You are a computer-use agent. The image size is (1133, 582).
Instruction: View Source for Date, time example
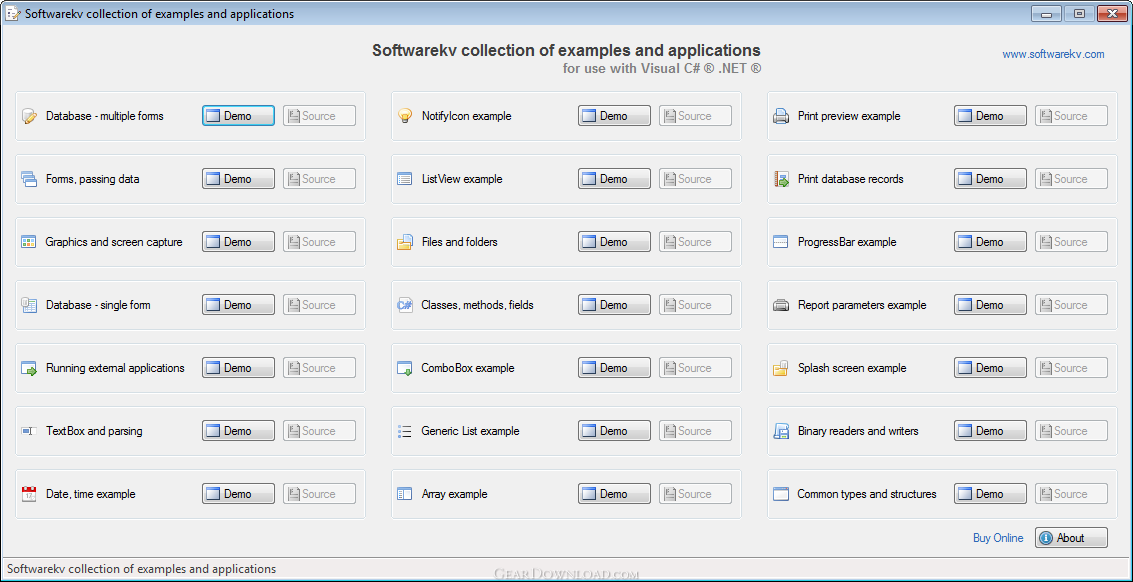(319, 494)
